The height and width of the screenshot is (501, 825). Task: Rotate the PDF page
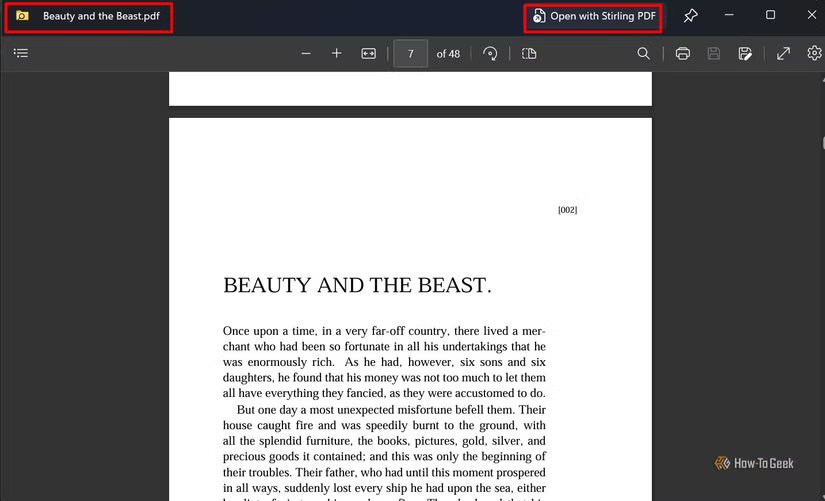point(490,53)
